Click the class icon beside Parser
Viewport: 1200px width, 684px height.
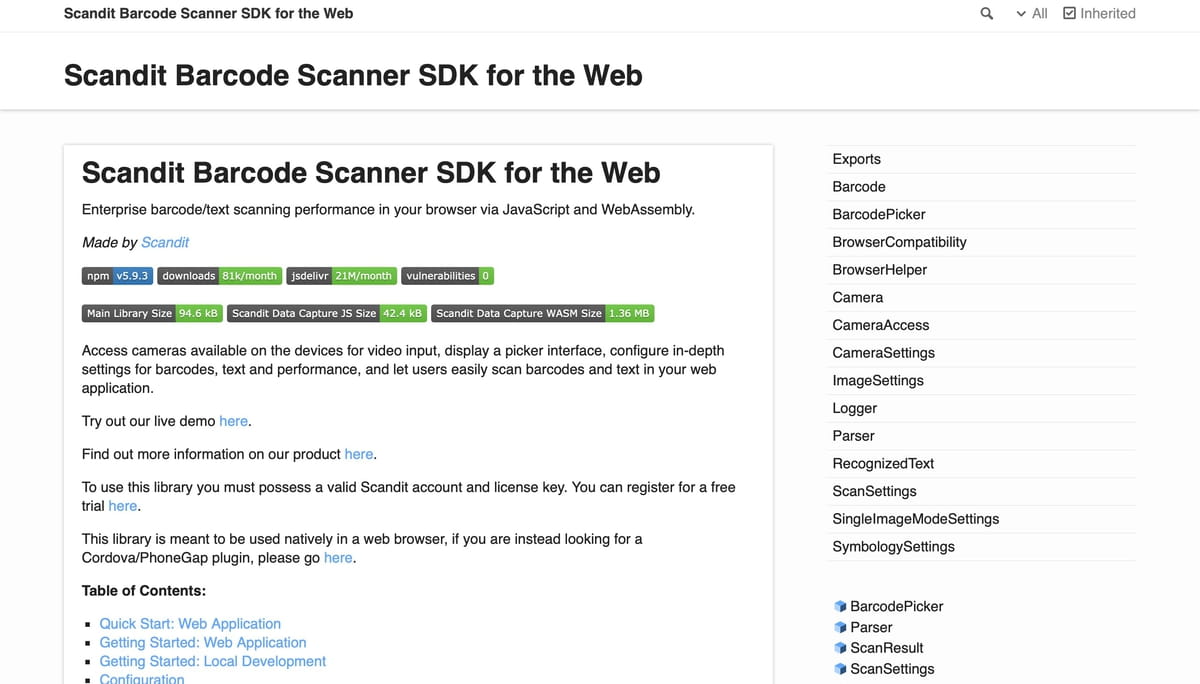[840, 628]
